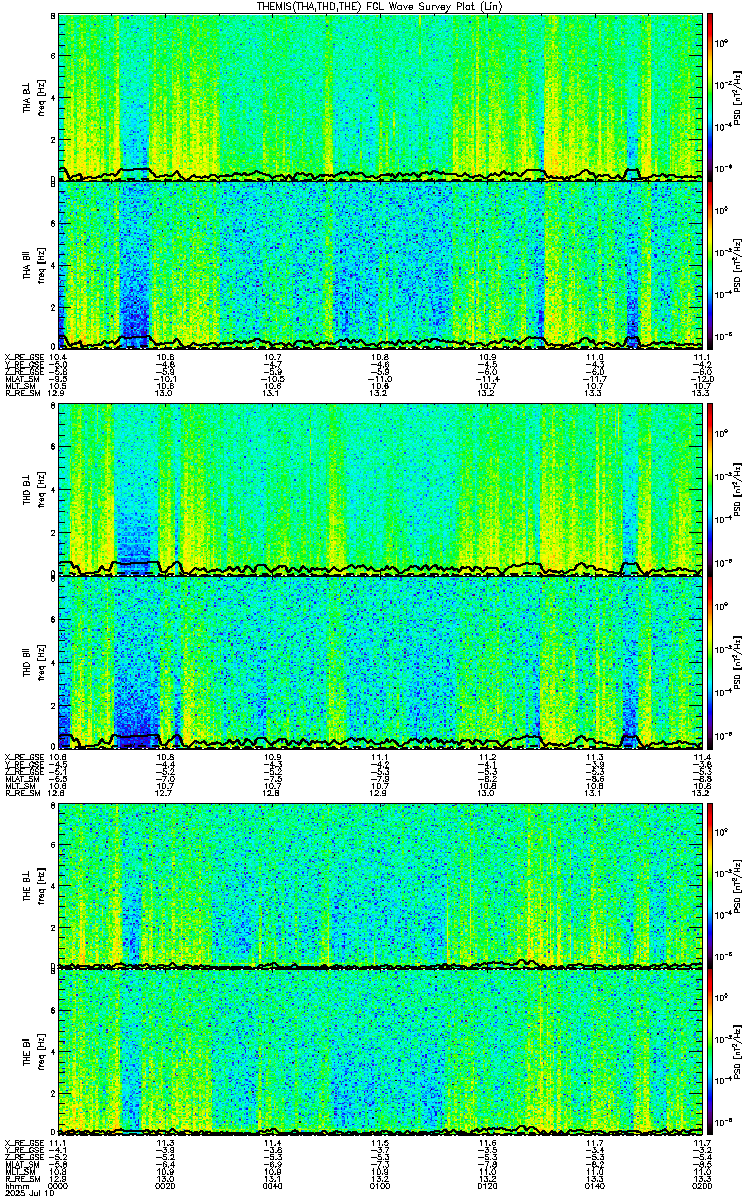Click the 'THE B∥ freq [Hz]' axis label
Viewport: 750px width, 1200px height.
pyautogui.click(x=33, y=1050)
